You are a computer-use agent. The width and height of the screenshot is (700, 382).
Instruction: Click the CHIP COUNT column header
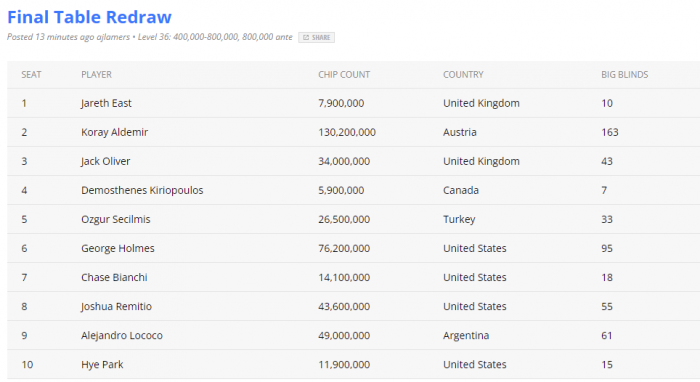tap(344, 75)
